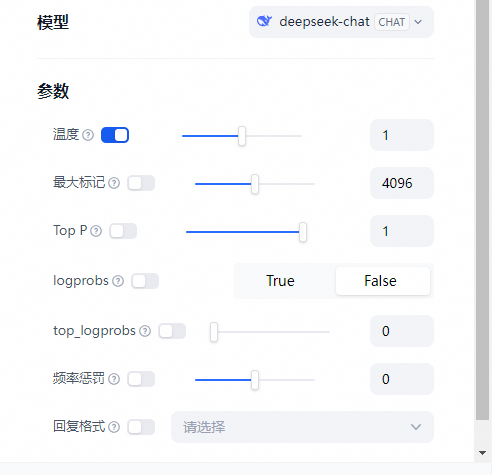
Task: Click the DeepSeek whale logo icon
Action: (264, 21)
